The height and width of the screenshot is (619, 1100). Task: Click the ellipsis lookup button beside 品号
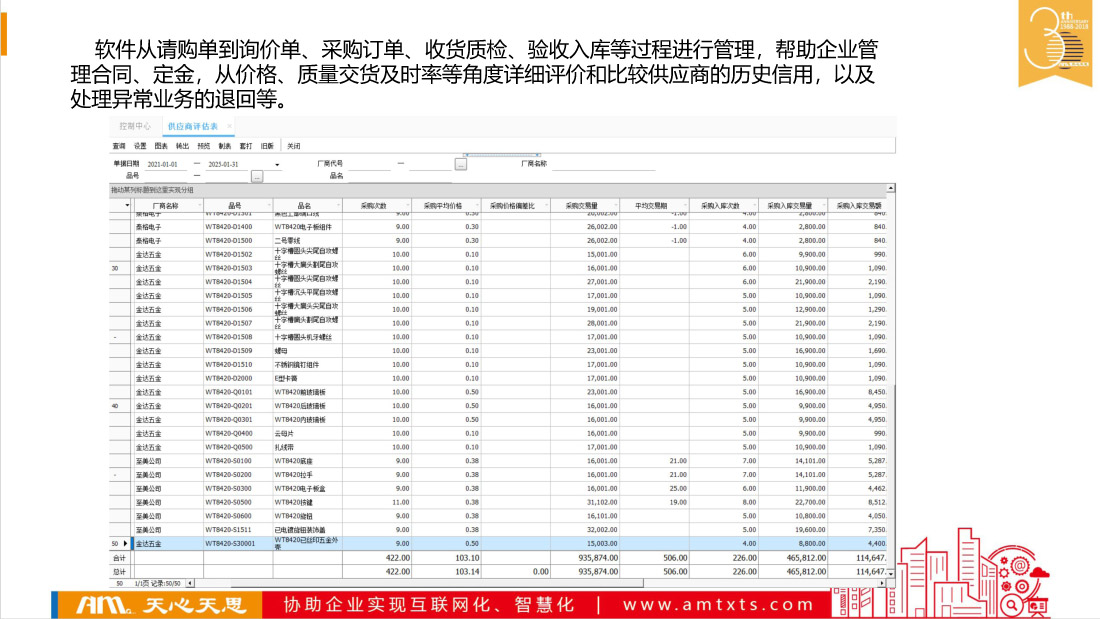[x=257, y=177]
